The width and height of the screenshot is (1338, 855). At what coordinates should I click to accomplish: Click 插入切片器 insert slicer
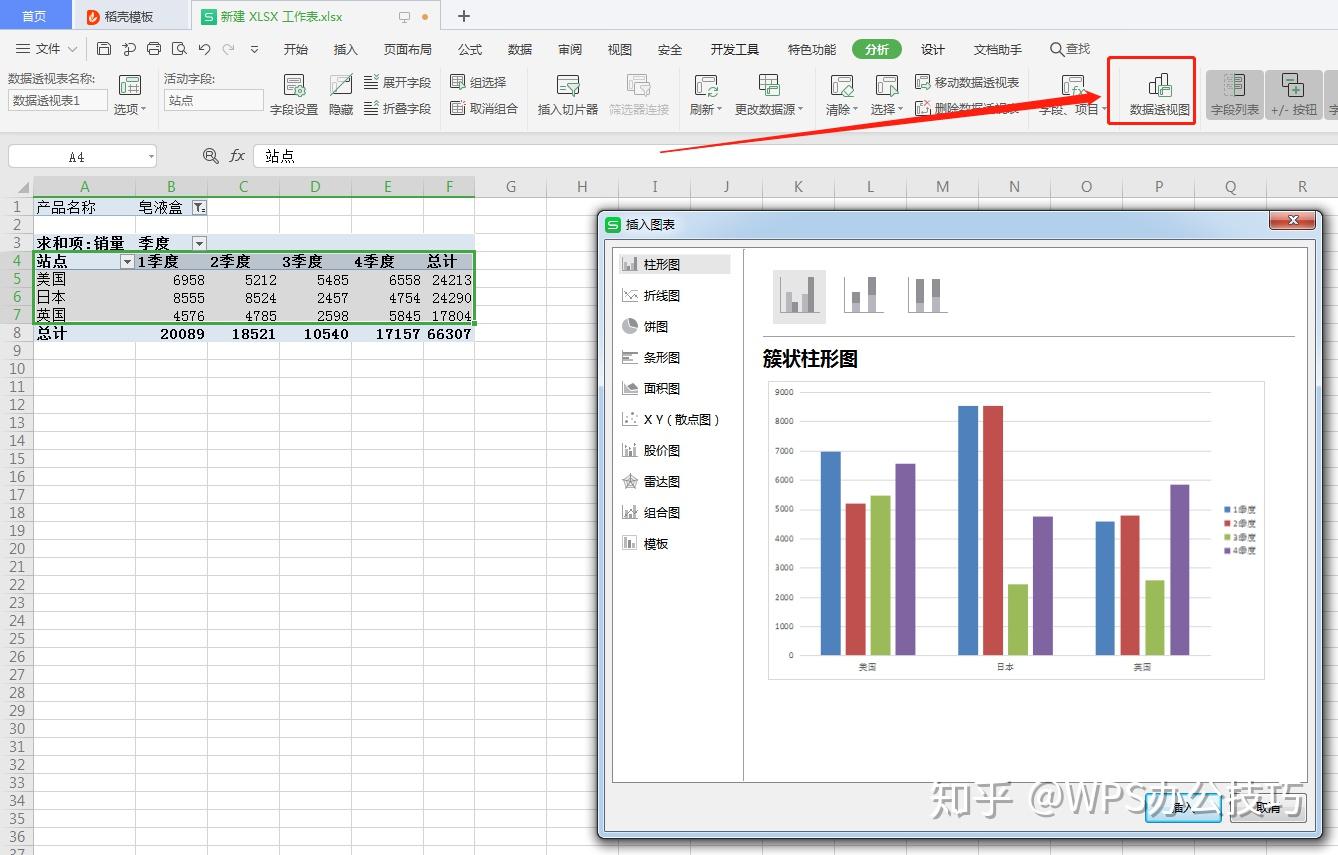point(568,95)
